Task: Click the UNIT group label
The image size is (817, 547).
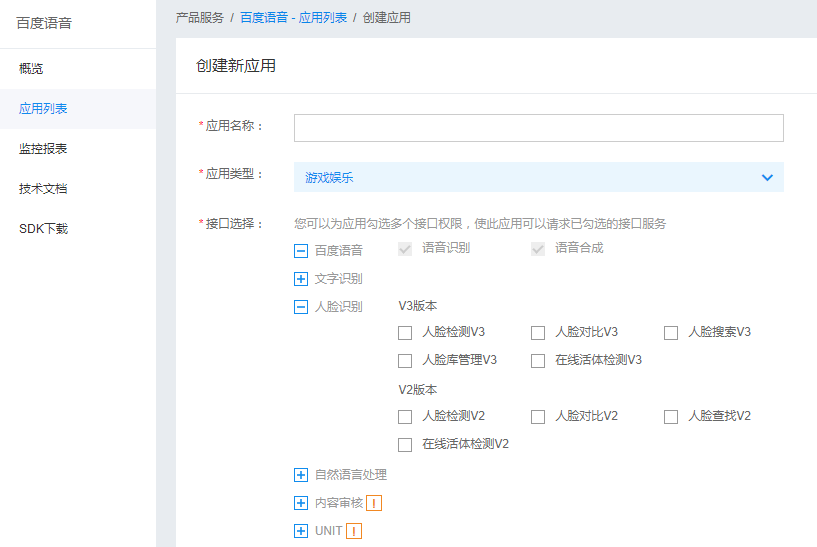Action: (329, 531)
